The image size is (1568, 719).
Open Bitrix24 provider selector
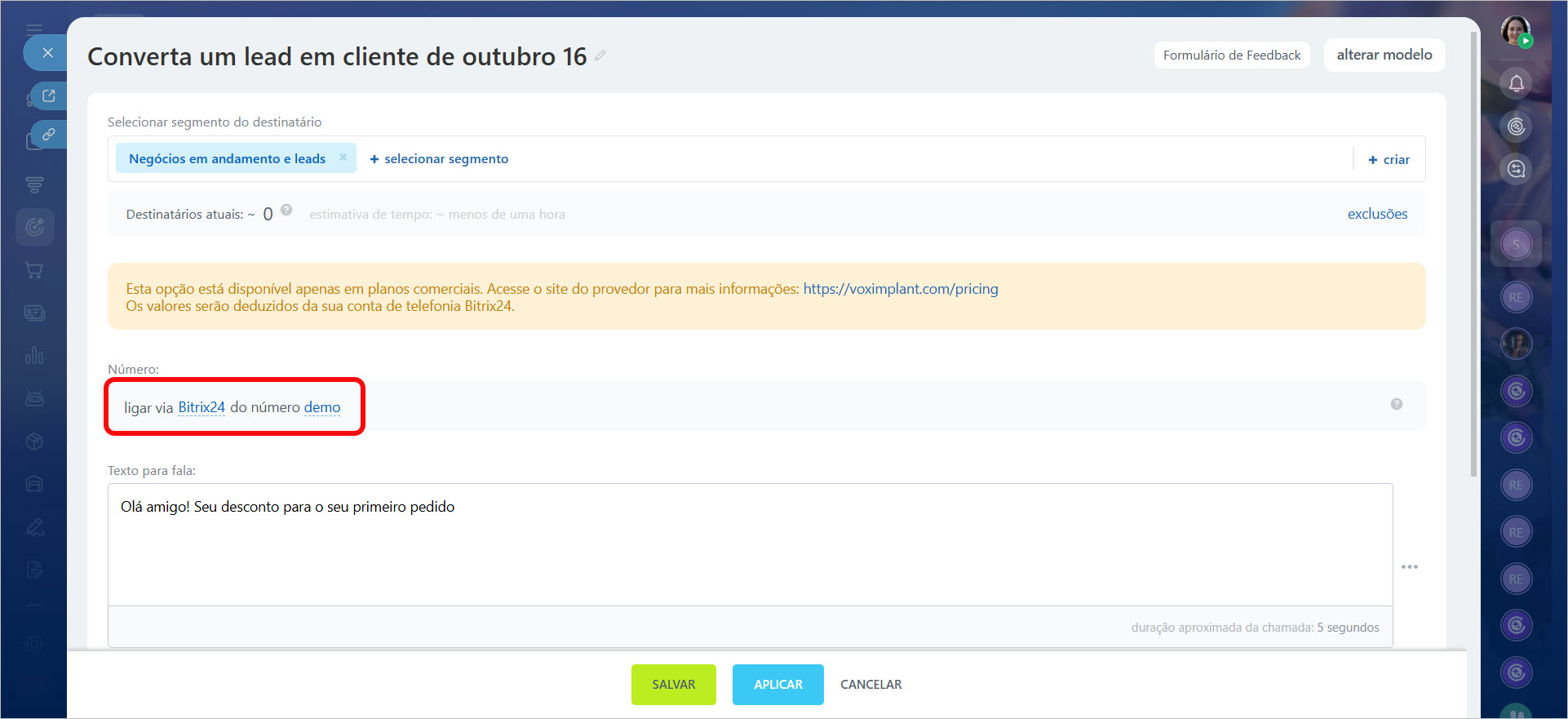point(202,407)
